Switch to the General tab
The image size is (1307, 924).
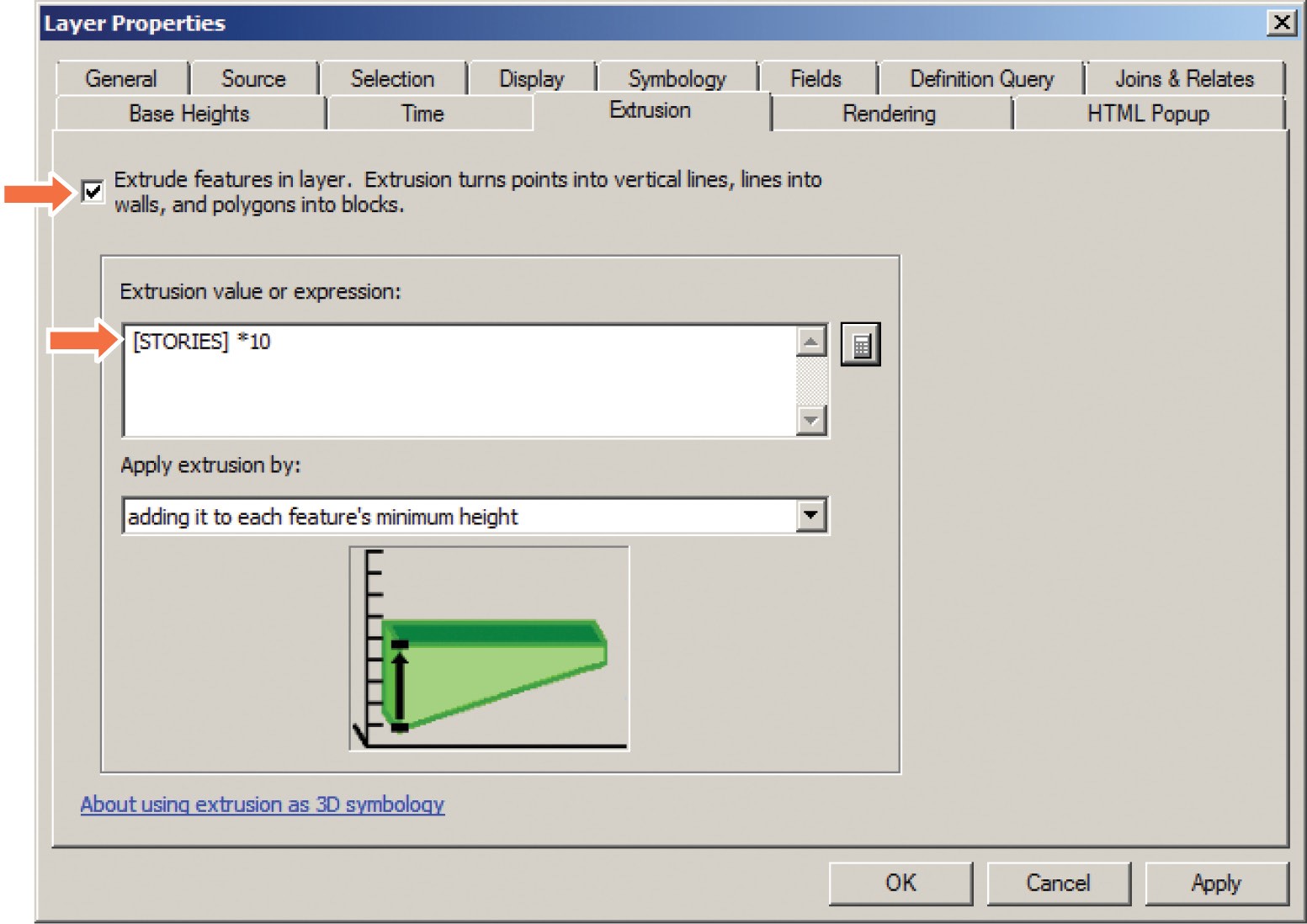click(121, 79)
